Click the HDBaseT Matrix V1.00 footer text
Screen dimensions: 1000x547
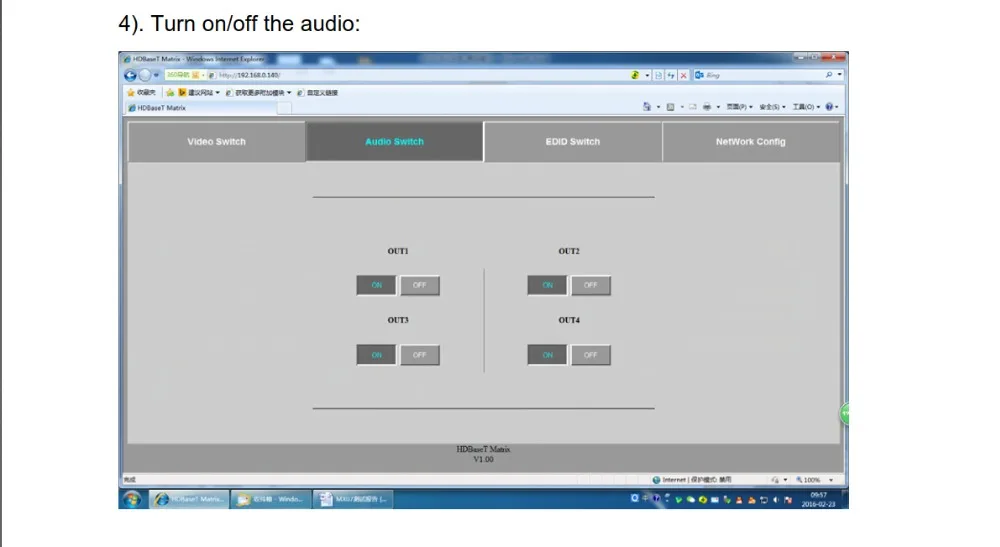click(483, 454)
